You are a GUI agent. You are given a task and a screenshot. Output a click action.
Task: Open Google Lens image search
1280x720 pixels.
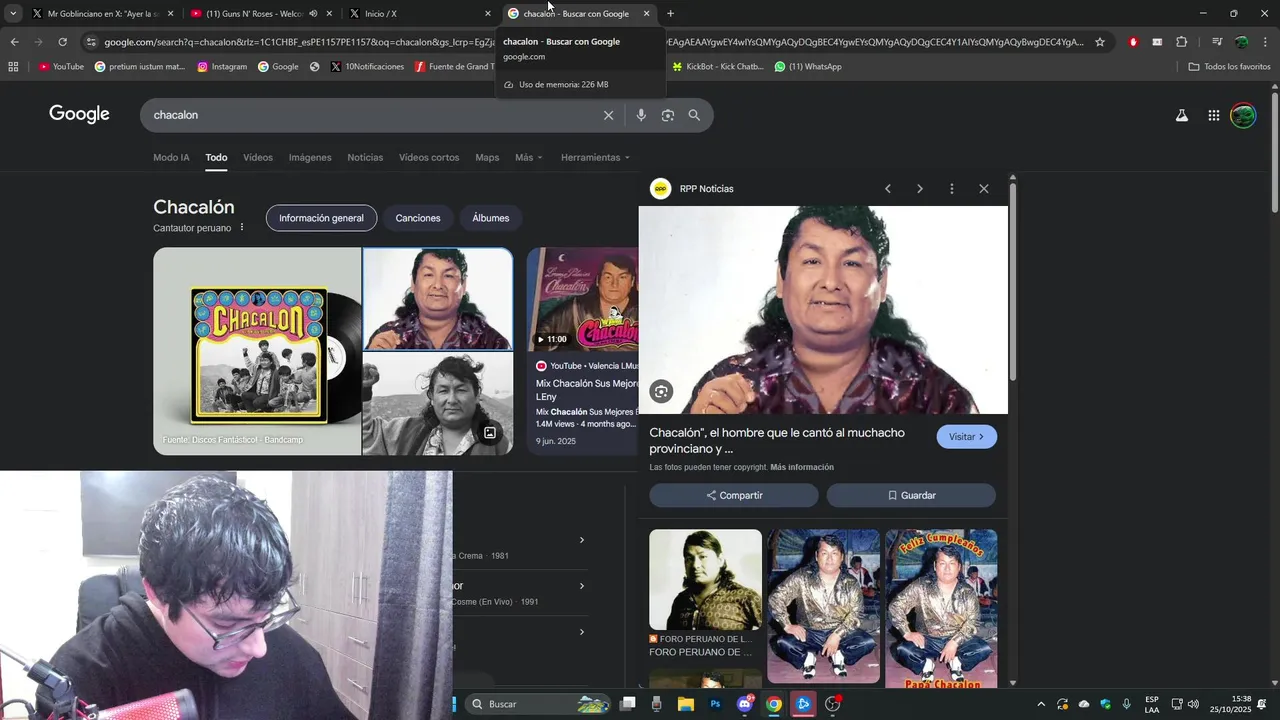(x=668, y=115)
